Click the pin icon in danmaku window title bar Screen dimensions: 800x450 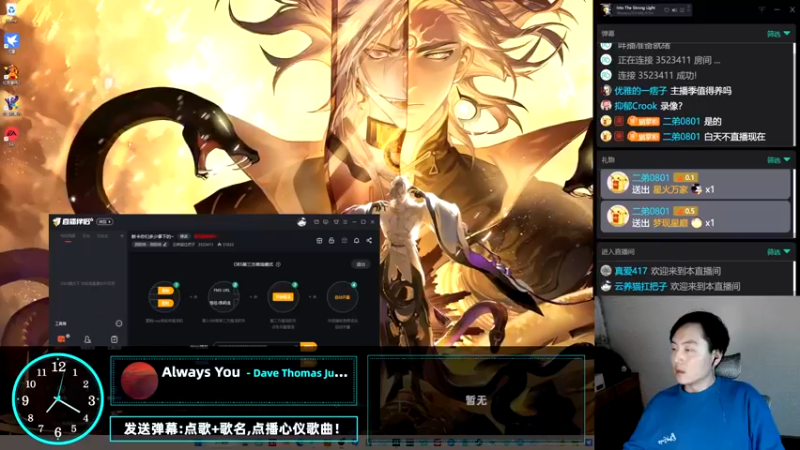click(762, 9)
